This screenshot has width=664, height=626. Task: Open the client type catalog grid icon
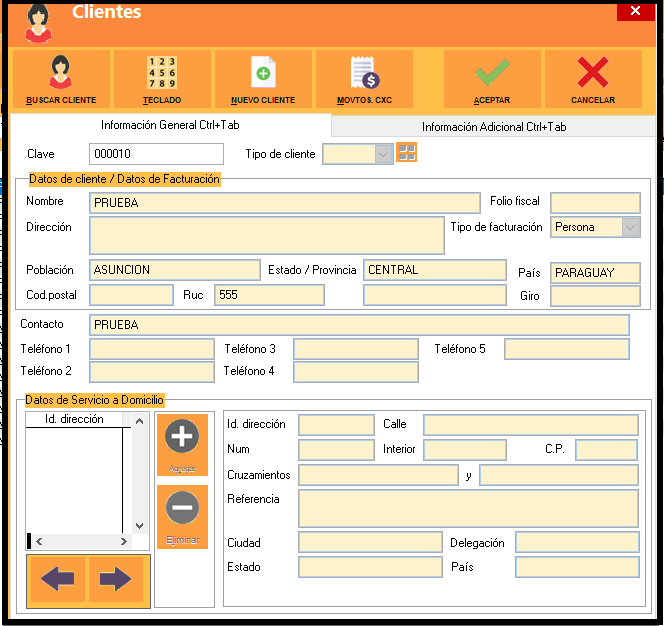407,152
